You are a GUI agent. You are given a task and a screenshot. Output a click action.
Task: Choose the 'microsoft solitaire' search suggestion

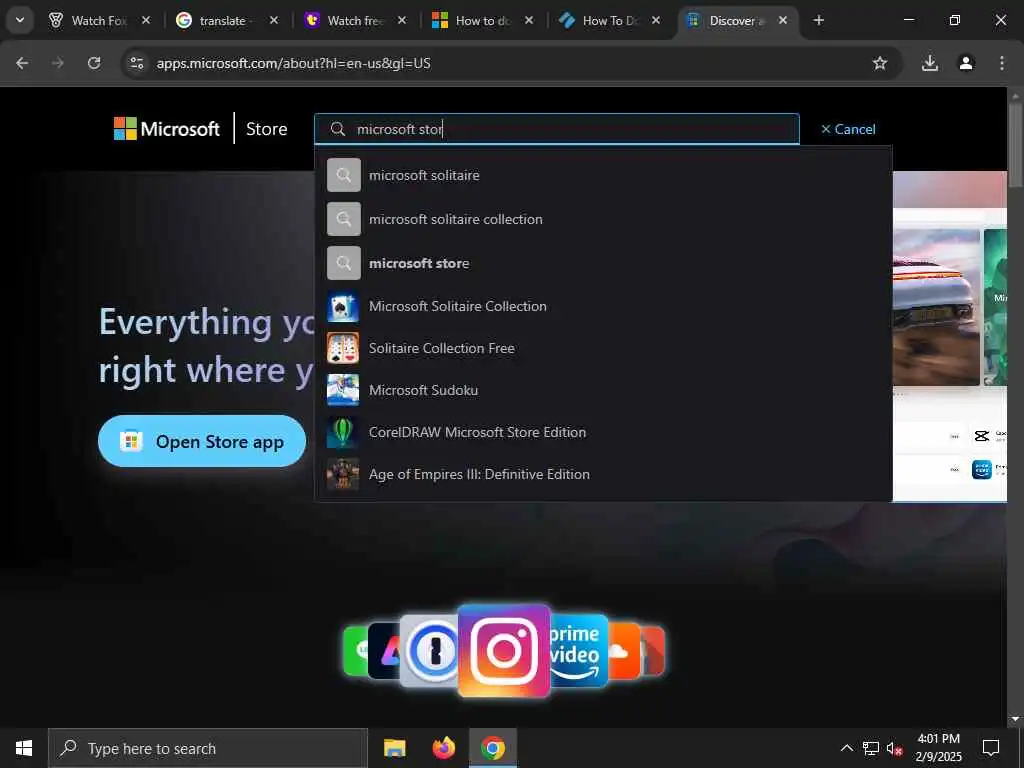point(603,175)
